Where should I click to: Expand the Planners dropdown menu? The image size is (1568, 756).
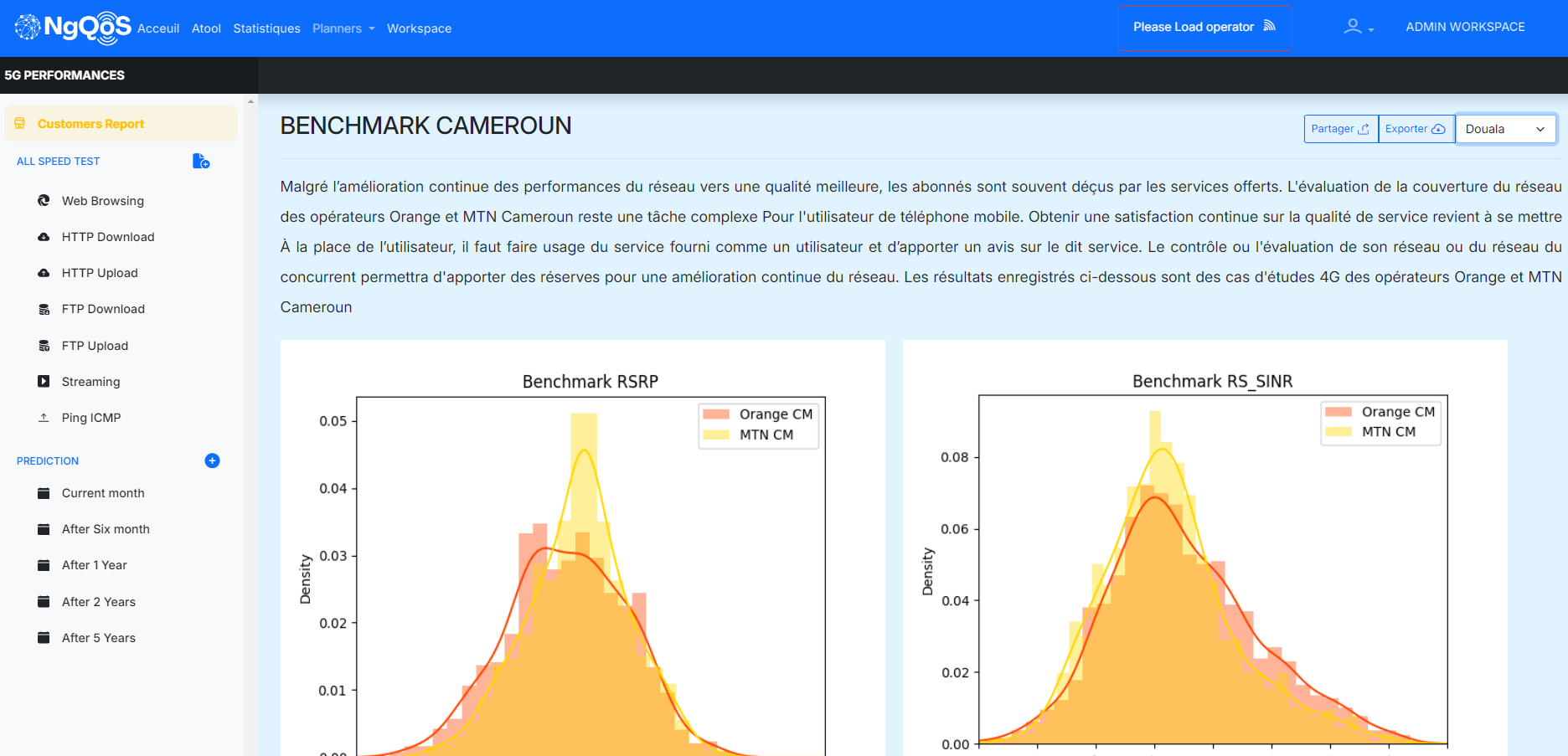coord(343,28)
